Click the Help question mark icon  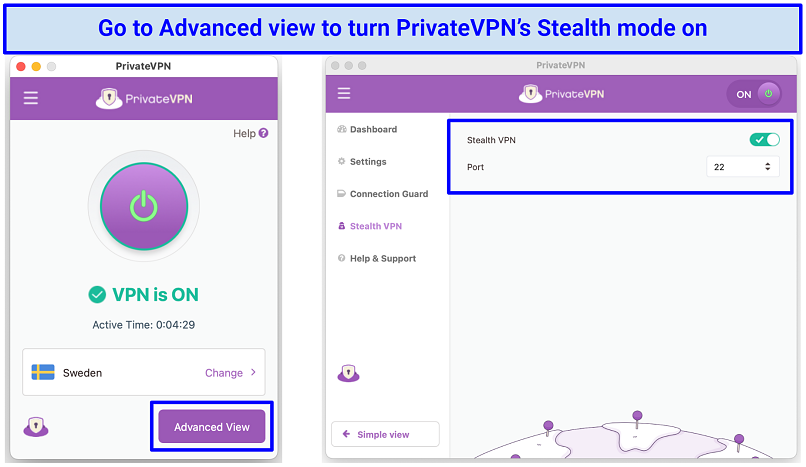(263, 133)
